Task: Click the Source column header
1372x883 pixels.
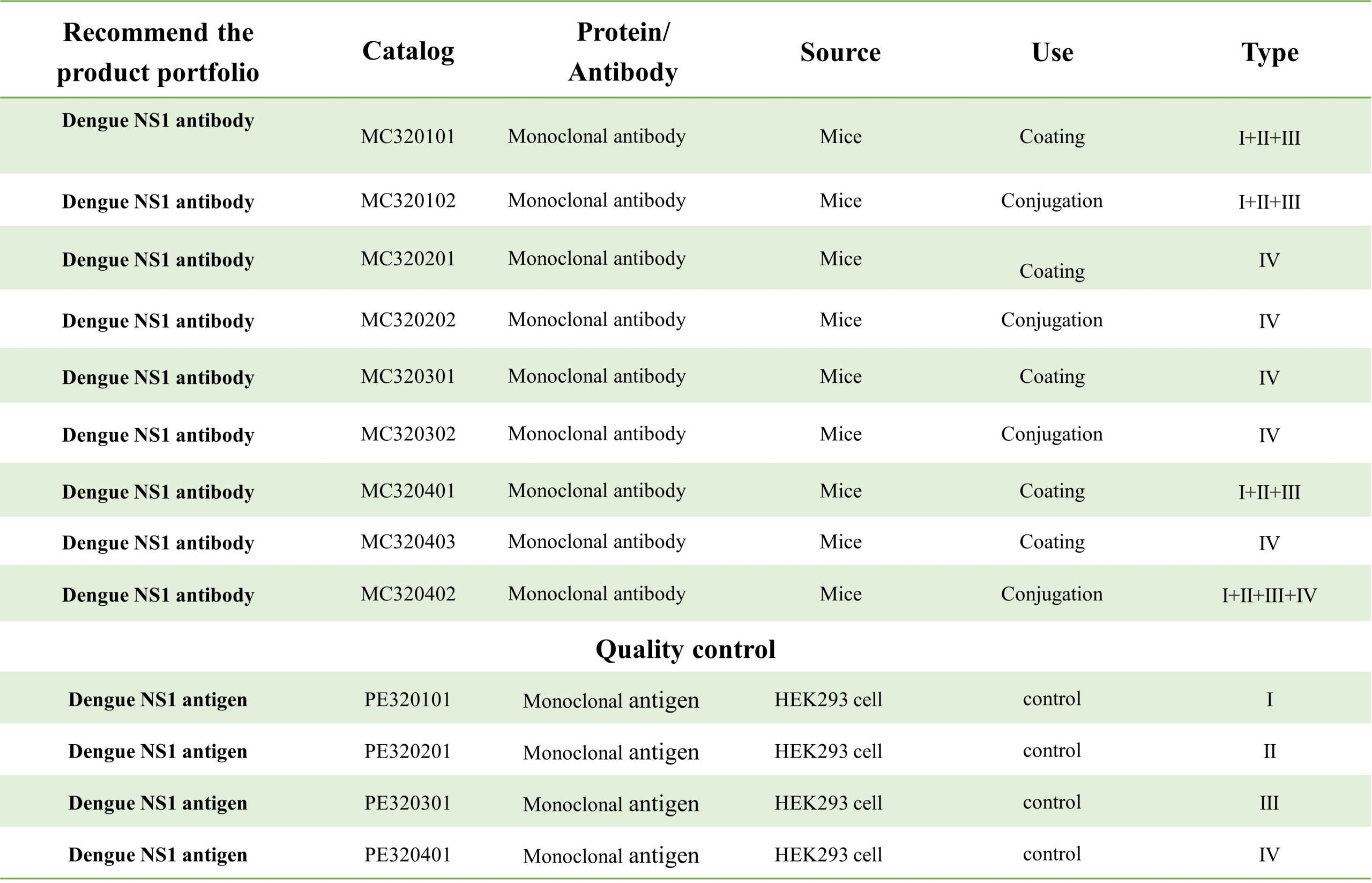Action: point(840,53)
